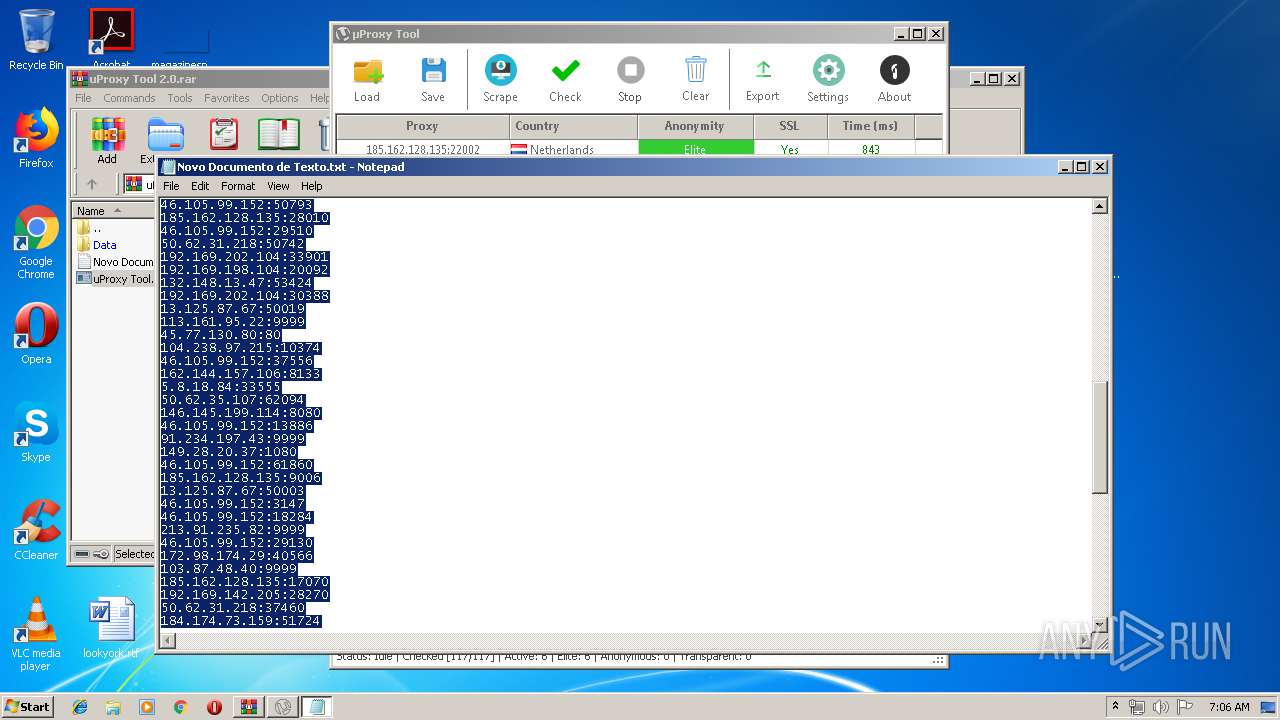Show hidden system tray icons
Viewport: 1280px width, 720px height.
[x=1116, y=707]
